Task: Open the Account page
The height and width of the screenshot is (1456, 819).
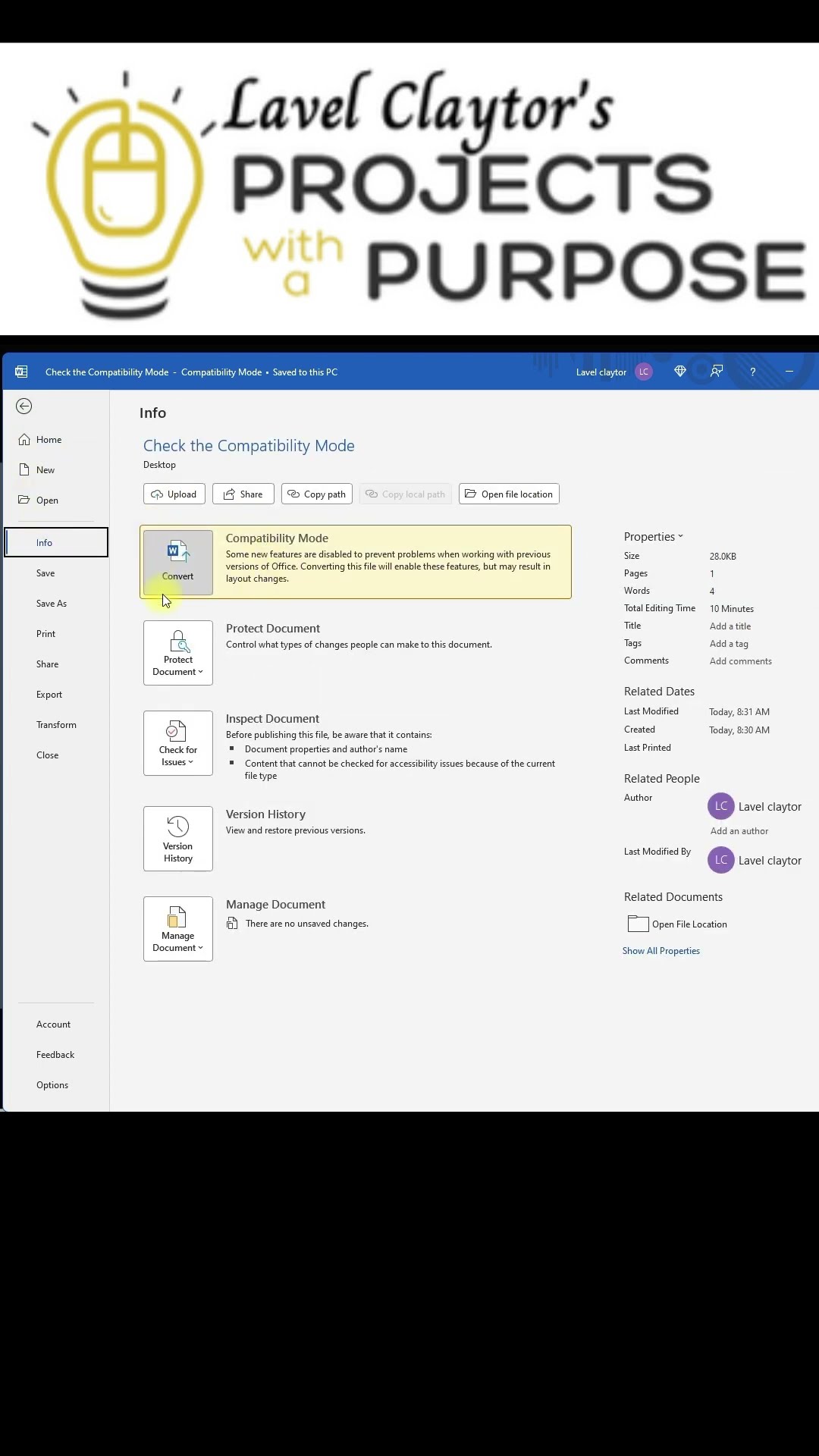Action: click(56, 1025)
